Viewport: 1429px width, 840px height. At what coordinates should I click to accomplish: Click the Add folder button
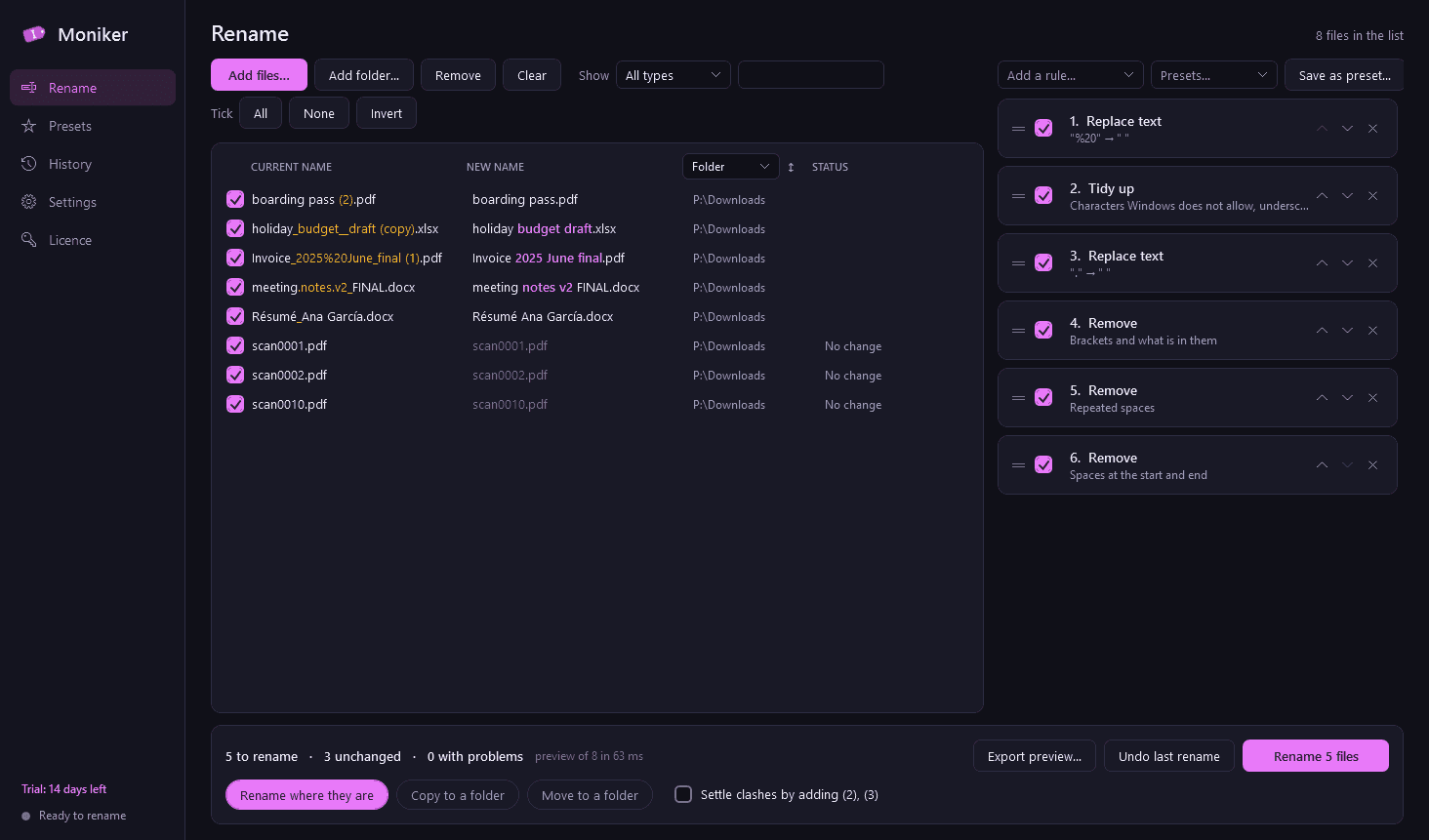click(x=364, y=75)
